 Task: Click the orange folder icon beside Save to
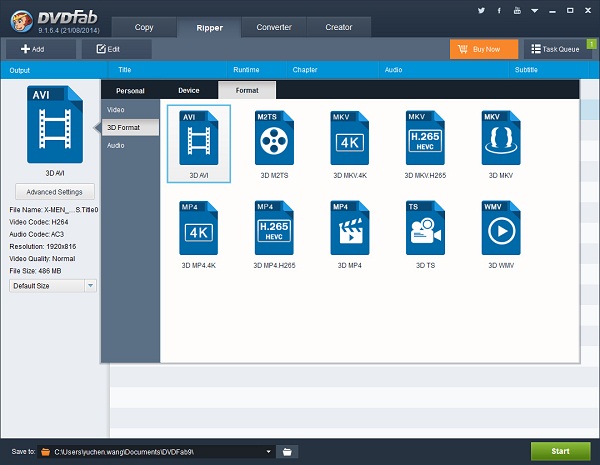[x=46, y=452]
